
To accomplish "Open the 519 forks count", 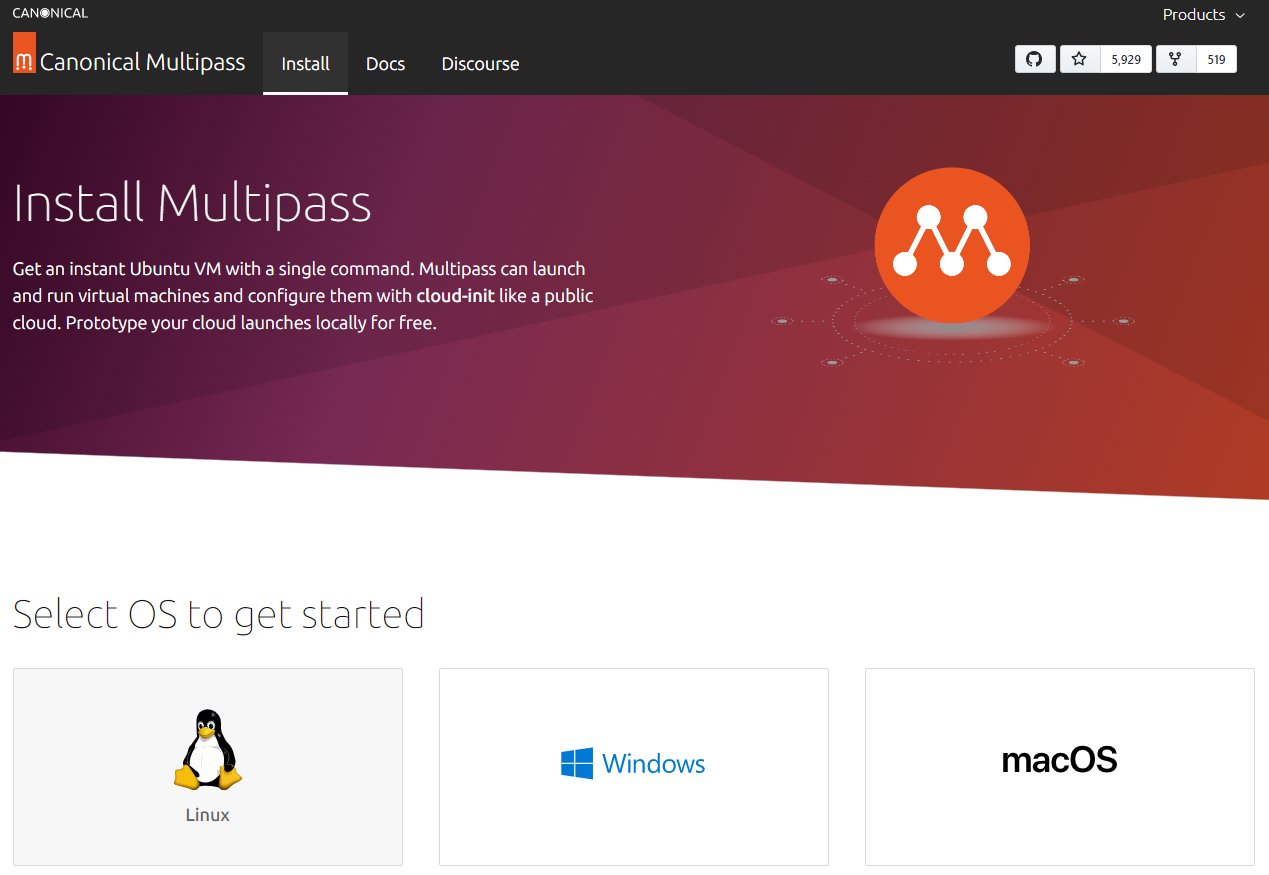I will click(x=1216, y=60).
